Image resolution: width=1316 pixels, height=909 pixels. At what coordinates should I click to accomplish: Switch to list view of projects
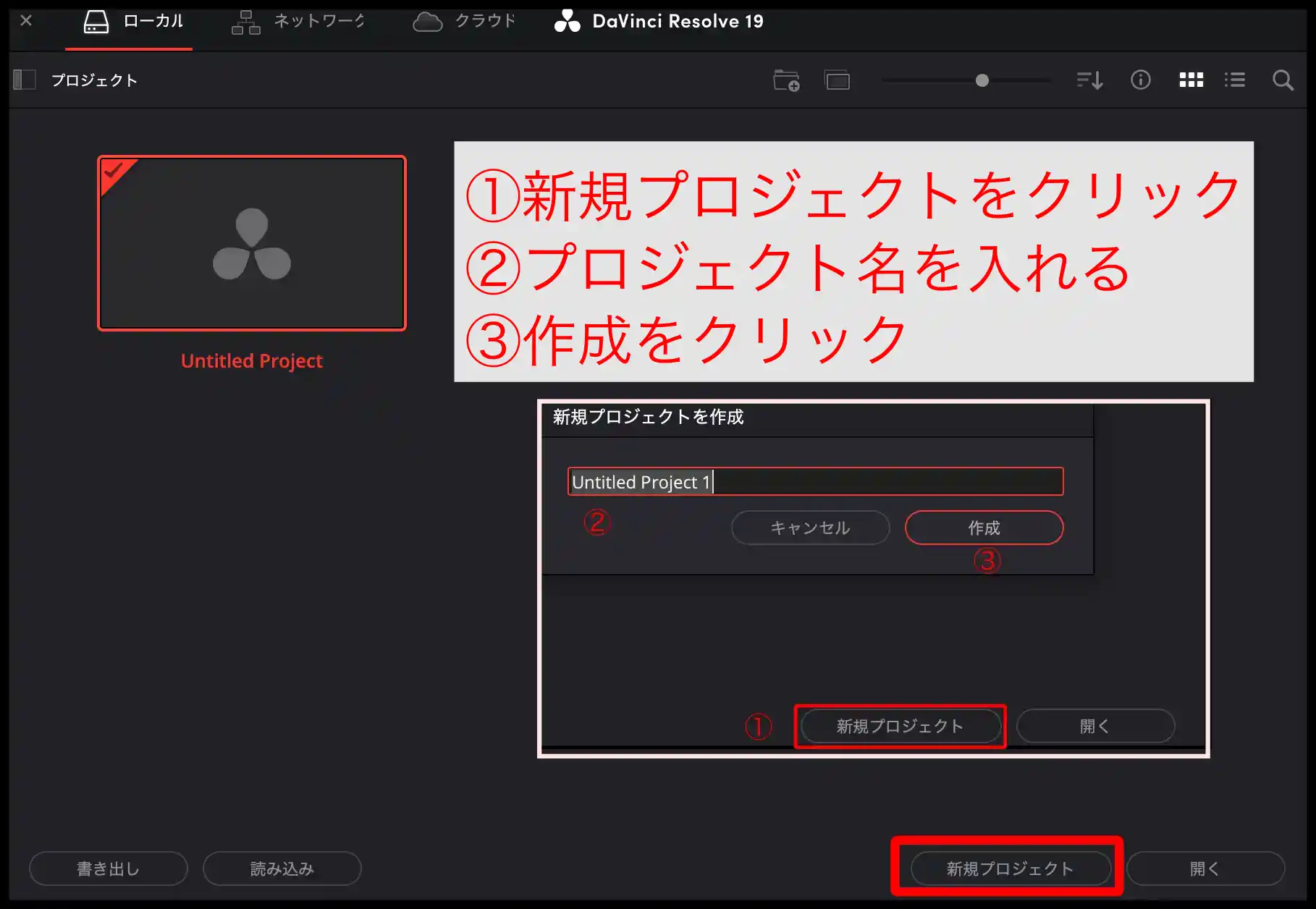tap(1235, 80)
